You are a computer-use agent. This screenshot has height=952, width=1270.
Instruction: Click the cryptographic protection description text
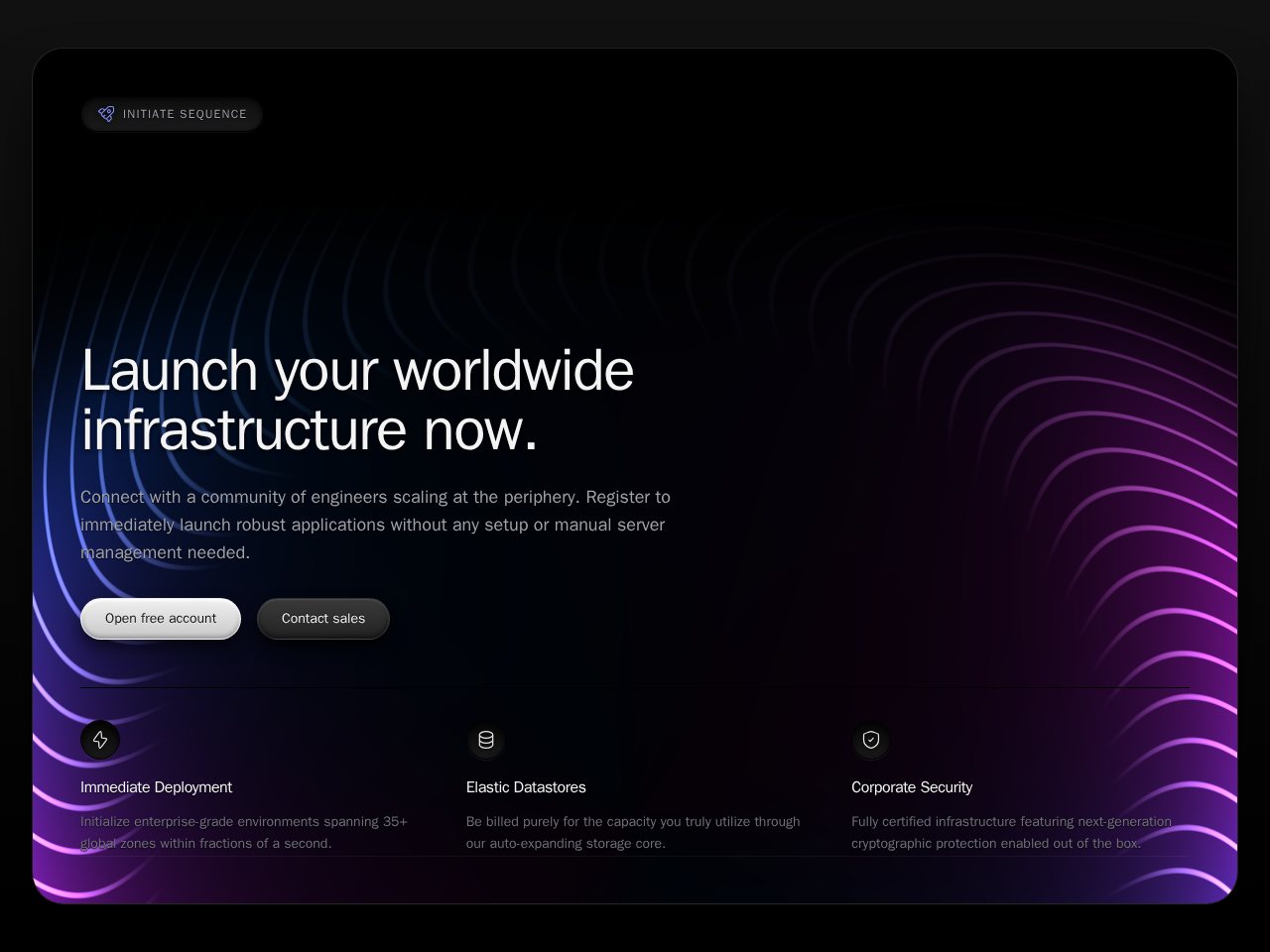click(1011, 832)
